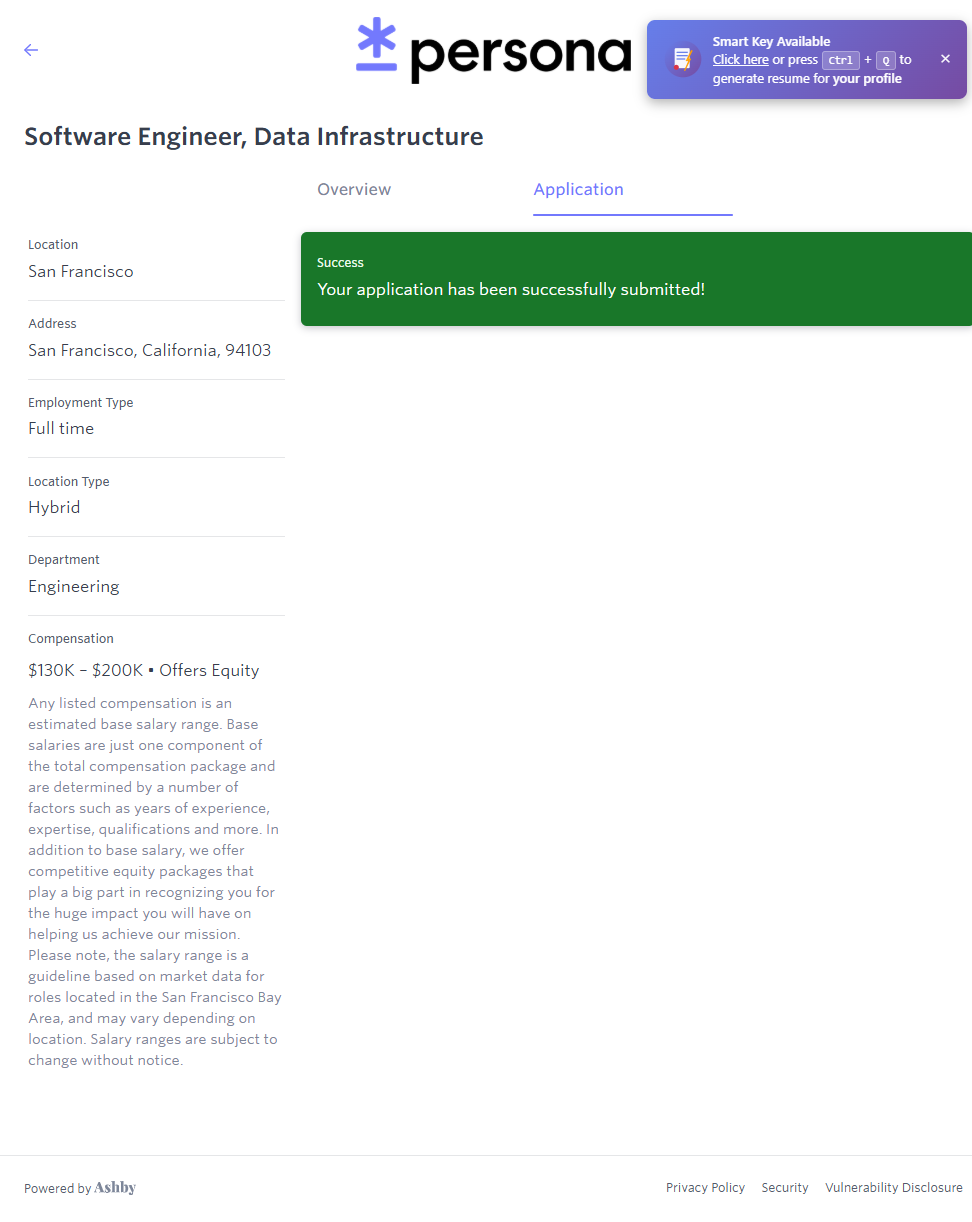Click the Smart Key resume icon
Image resolution: width=972 pixels, height=1222 pixels.
pos(684,59)
